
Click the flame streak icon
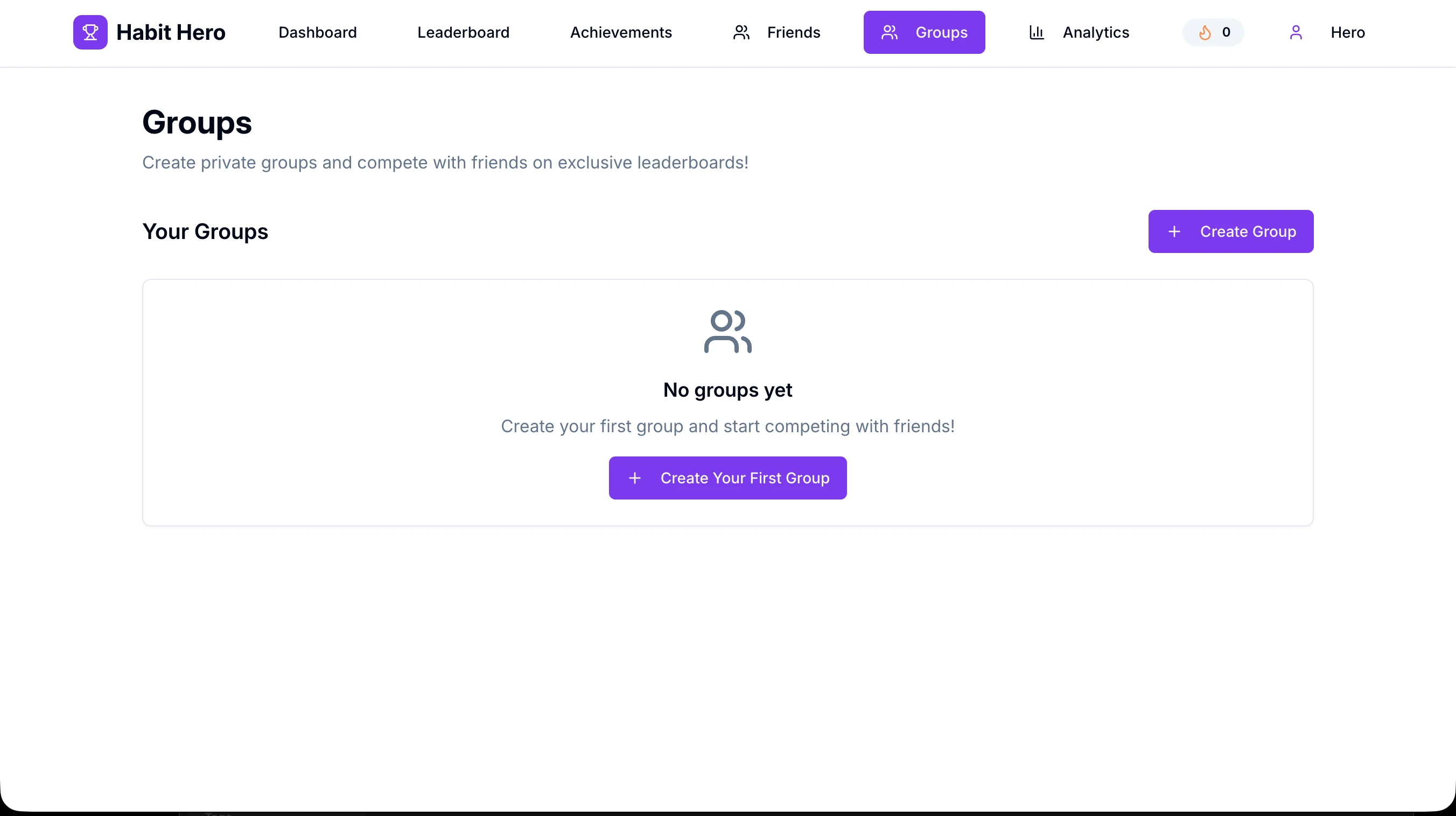pyautogui.click(x=1205, y=32)
